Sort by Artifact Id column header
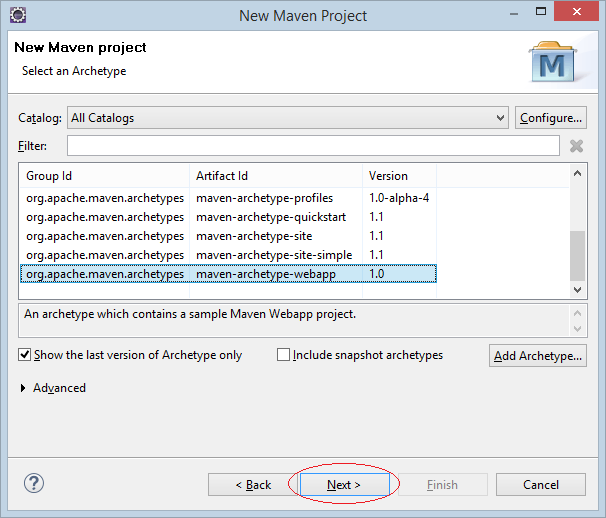 pos(276,176)
